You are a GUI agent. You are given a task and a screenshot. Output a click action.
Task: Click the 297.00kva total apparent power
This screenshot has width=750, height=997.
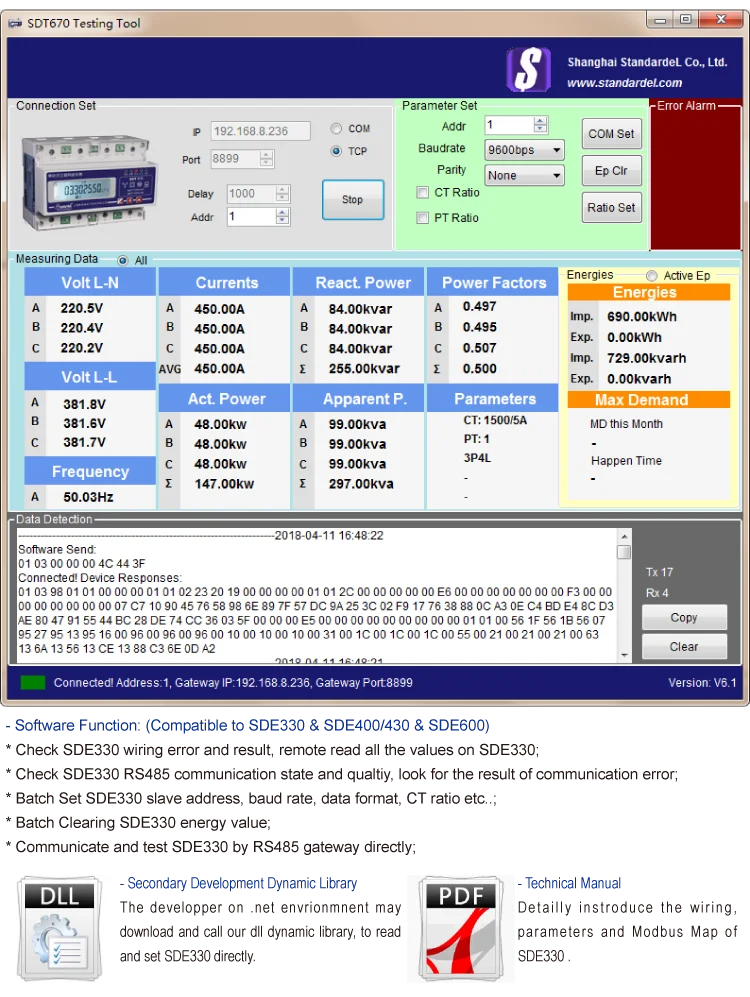[360, 484]
